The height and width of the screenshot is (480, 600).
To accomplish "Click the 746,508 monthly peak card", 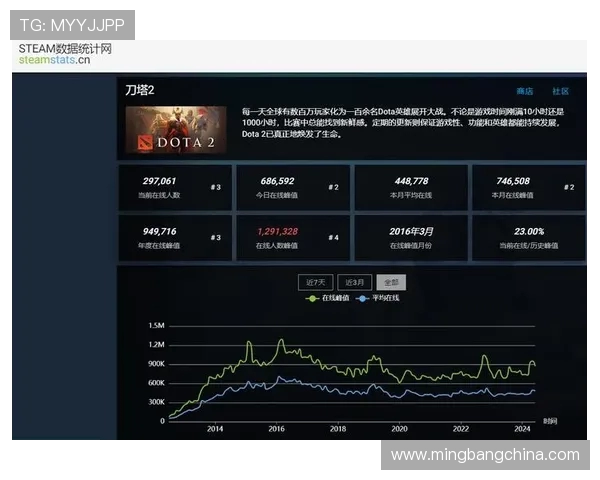I will [x=527, y=187].
